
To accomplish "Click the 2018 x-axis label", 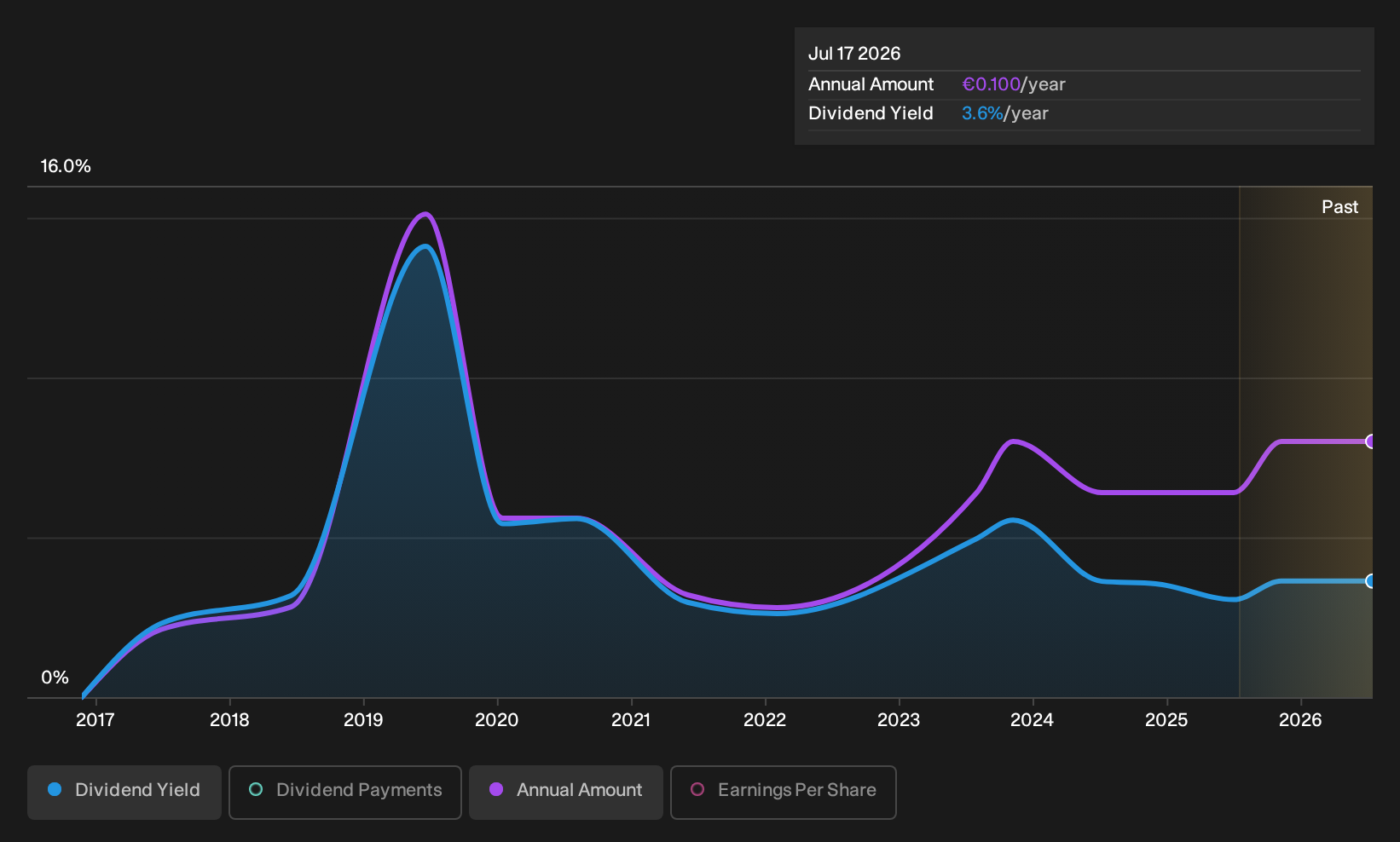I will 229,720.
